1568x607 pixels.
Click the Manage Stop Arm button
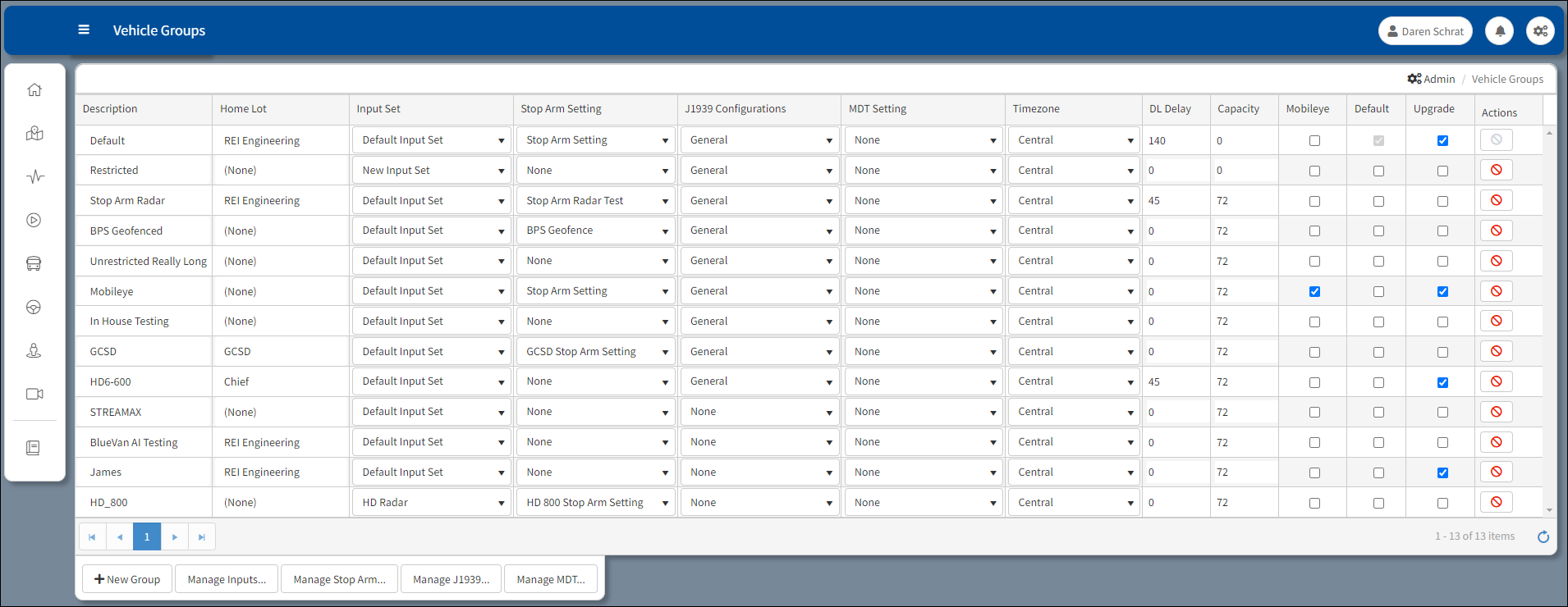(x=339, y=579)
